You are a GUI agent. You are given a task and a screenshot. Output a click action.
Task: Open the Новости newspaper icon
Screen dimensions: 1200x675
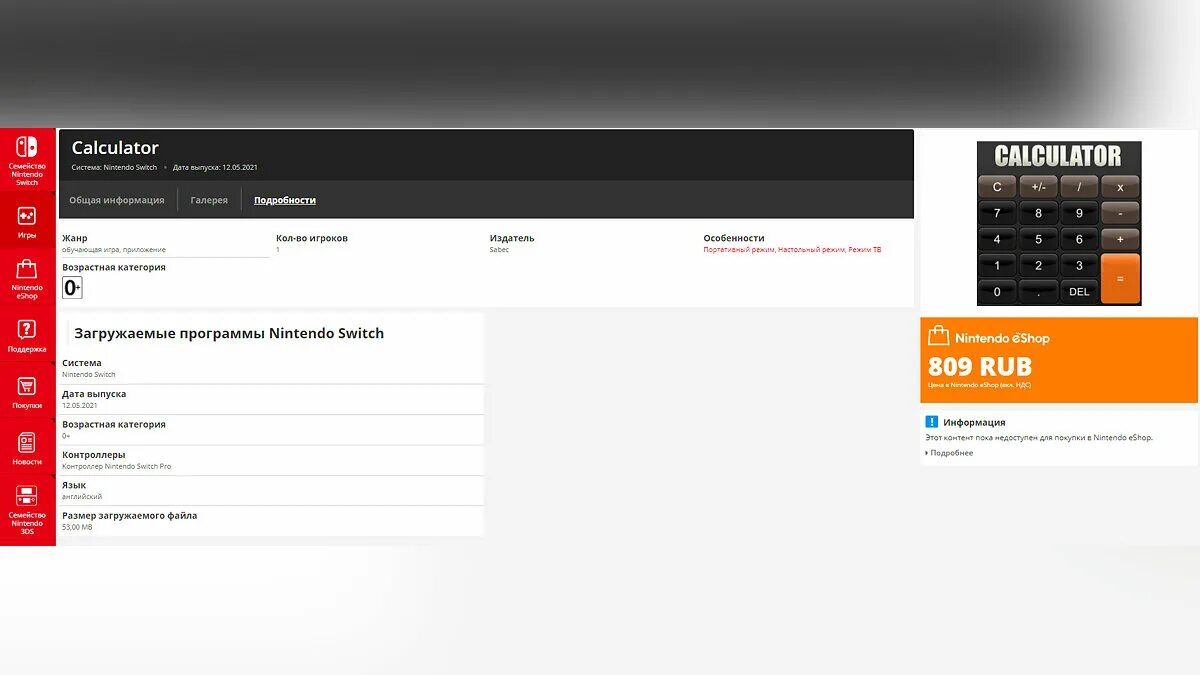click(x=27, y=442)
